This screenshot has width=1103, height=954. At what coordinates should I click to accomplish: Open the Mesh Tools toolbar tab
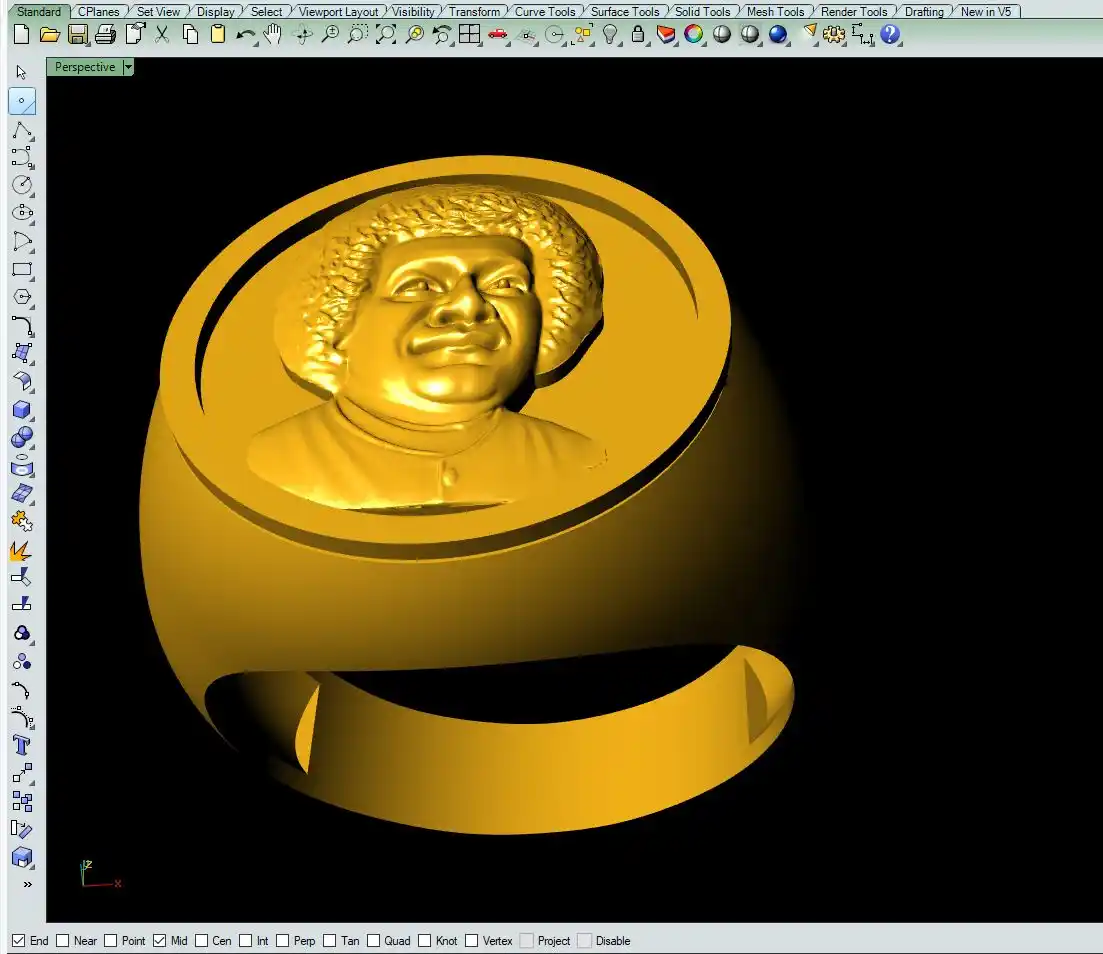(x=775, y=12)
